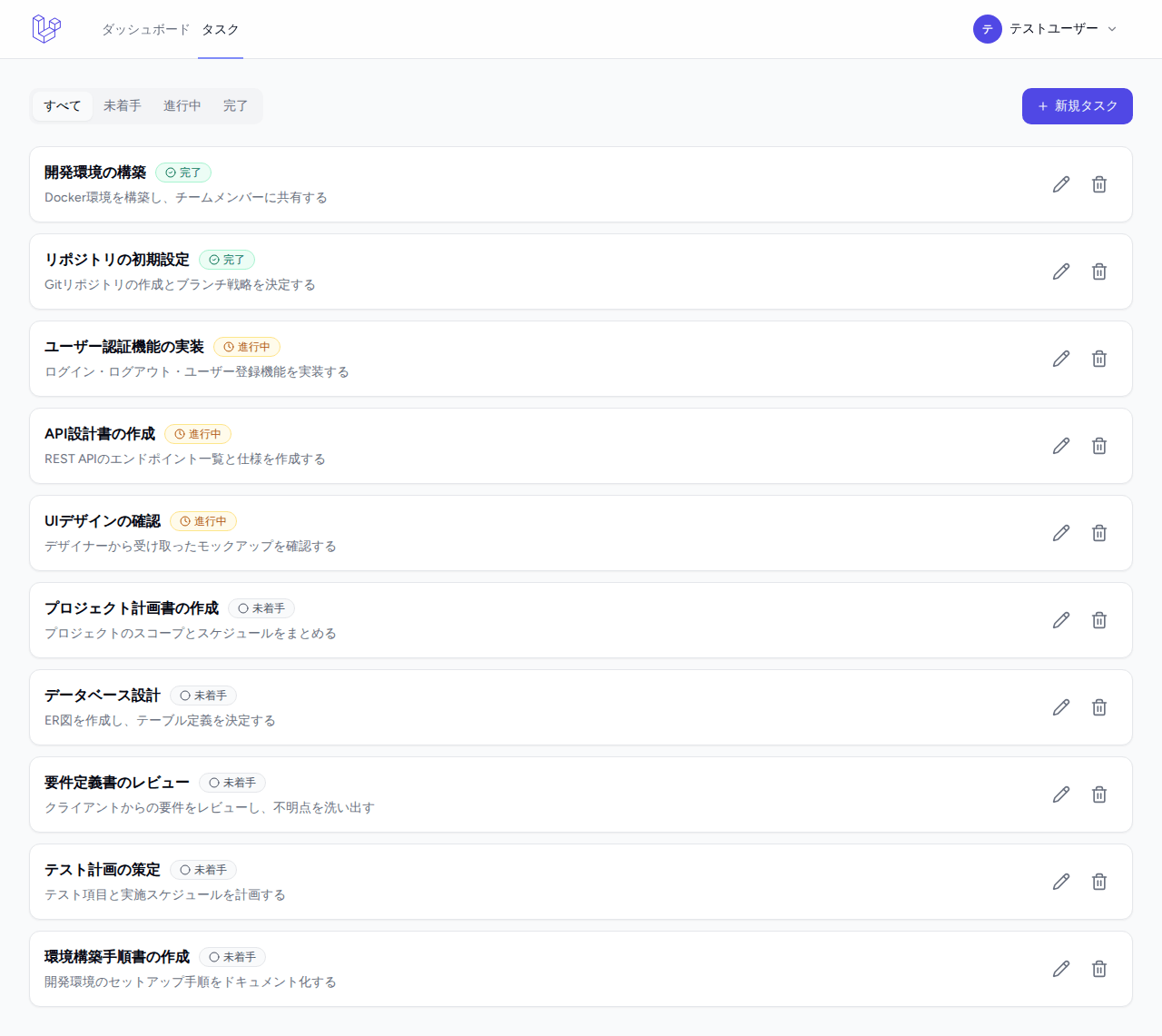1162x1036 pixels.
Task: Click description テスト項目と実施スケジュールを計画する
Action: (165, 894)
